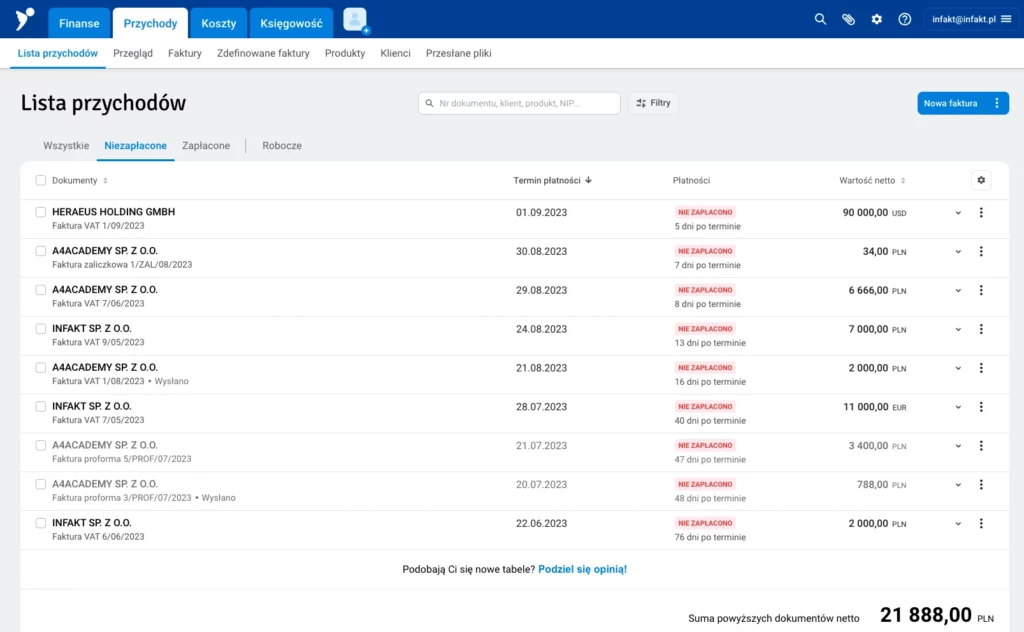Follow the Podziel się opinią link
This screenshot has height=632, width=1024.
coord(582,569)
